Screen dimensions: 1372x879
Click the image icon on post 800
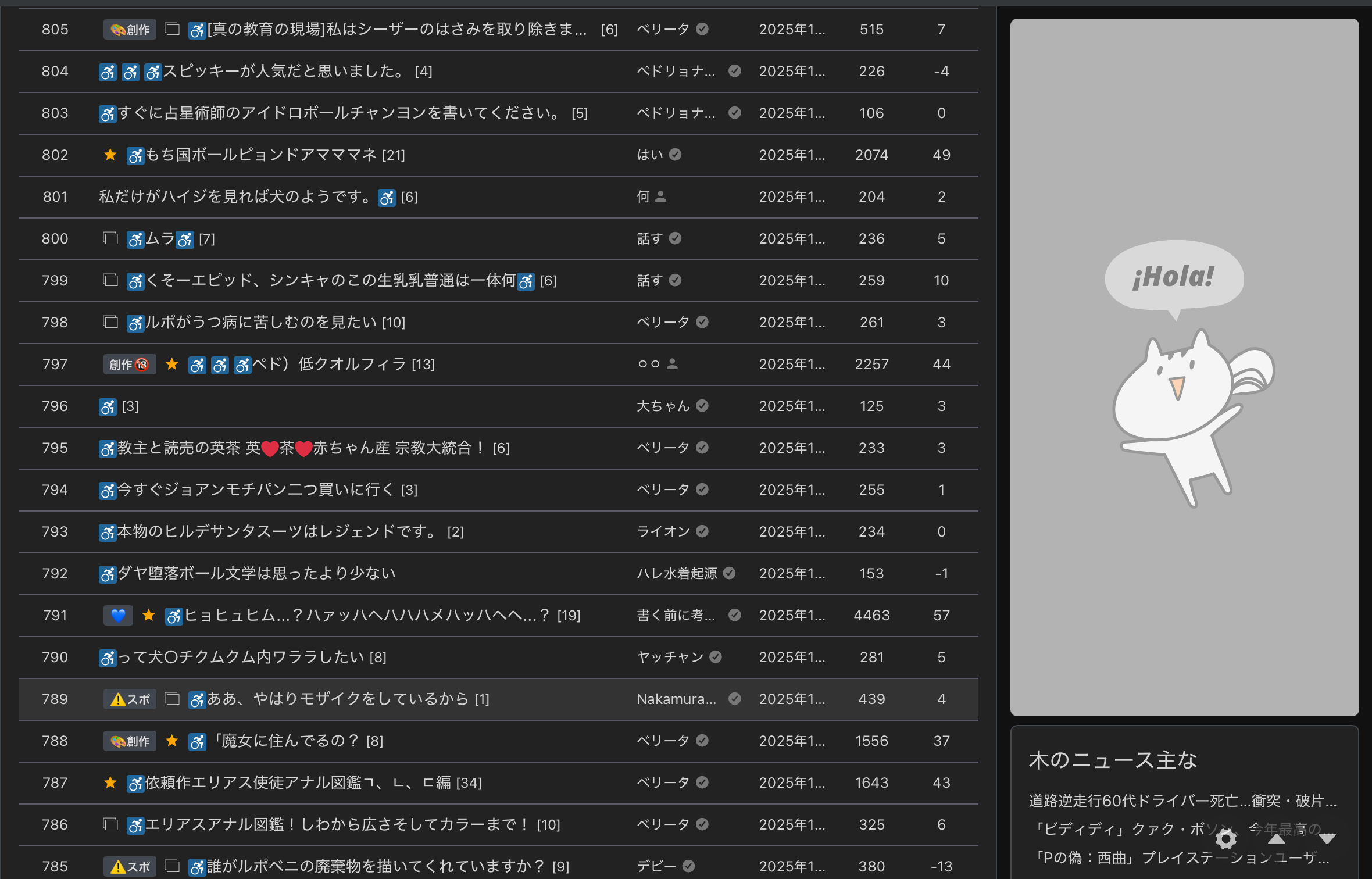(x=110, y=238)
